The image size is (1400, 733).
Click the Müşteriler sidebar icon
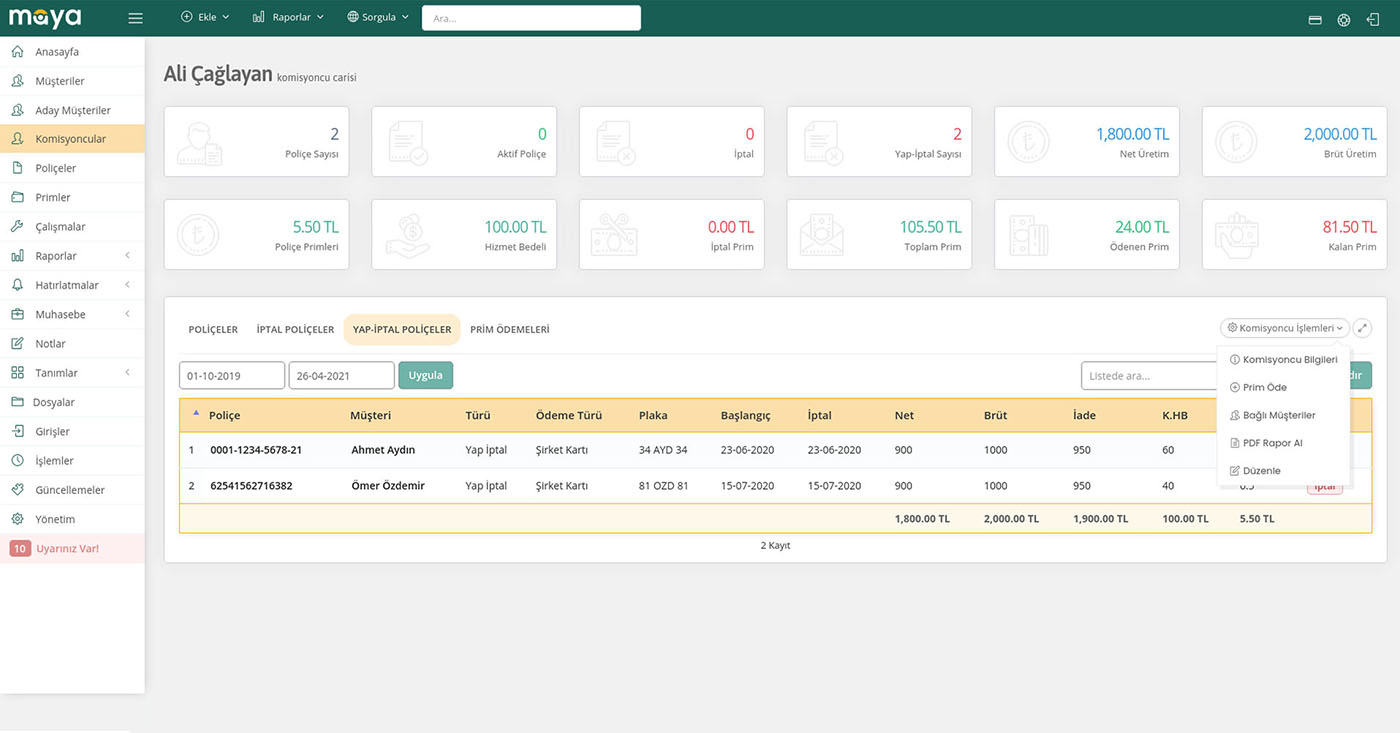(x=17, y=81)
